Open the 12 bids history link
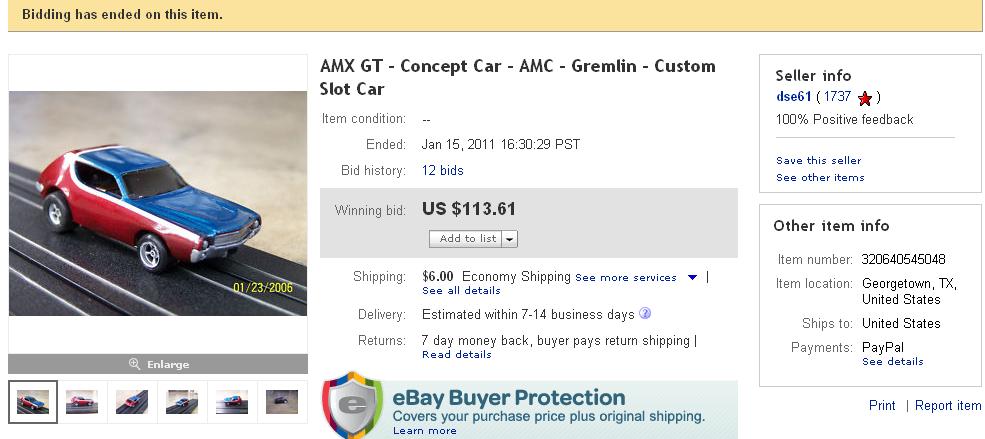Viewport: 985px width, 439px height. [443, 171]
